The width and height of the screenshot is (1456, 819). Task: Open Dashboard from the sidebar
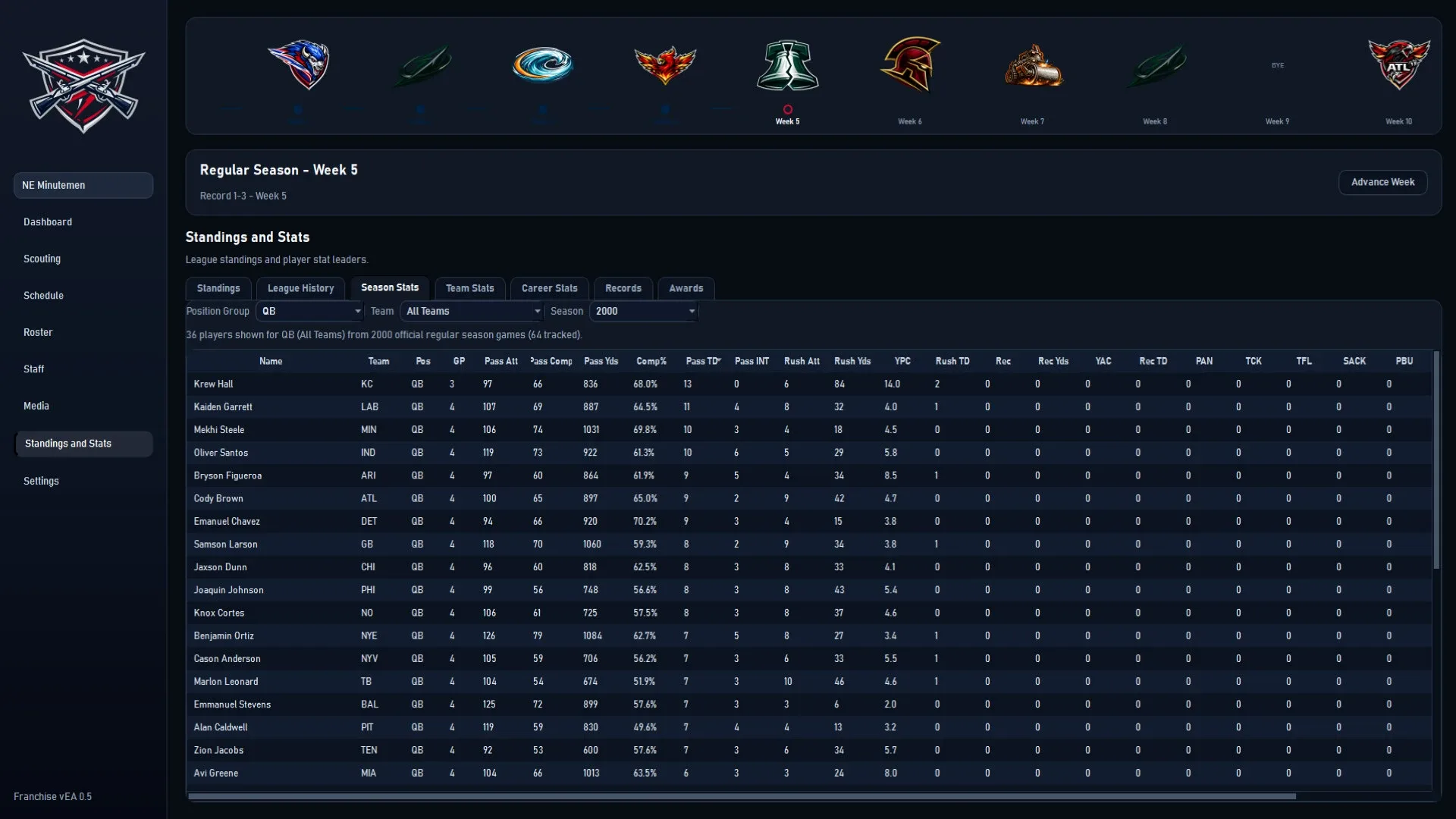click(x=48, y=222)
